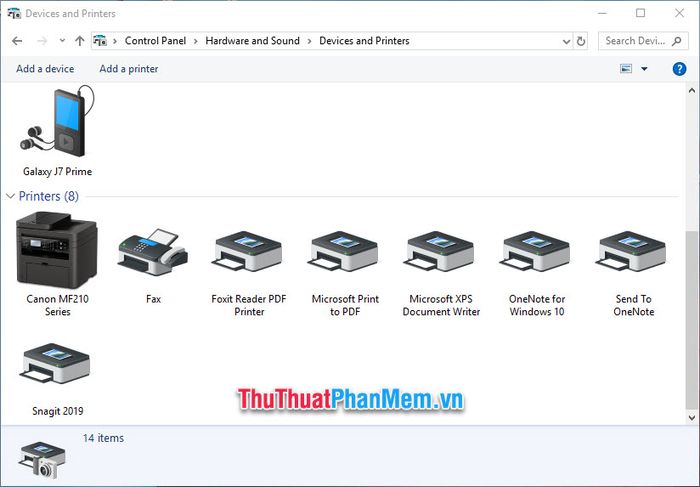Click the Foxit Reader PDF Printer label
This screenshot has width=700, height=487.
[x=249, y=305]
